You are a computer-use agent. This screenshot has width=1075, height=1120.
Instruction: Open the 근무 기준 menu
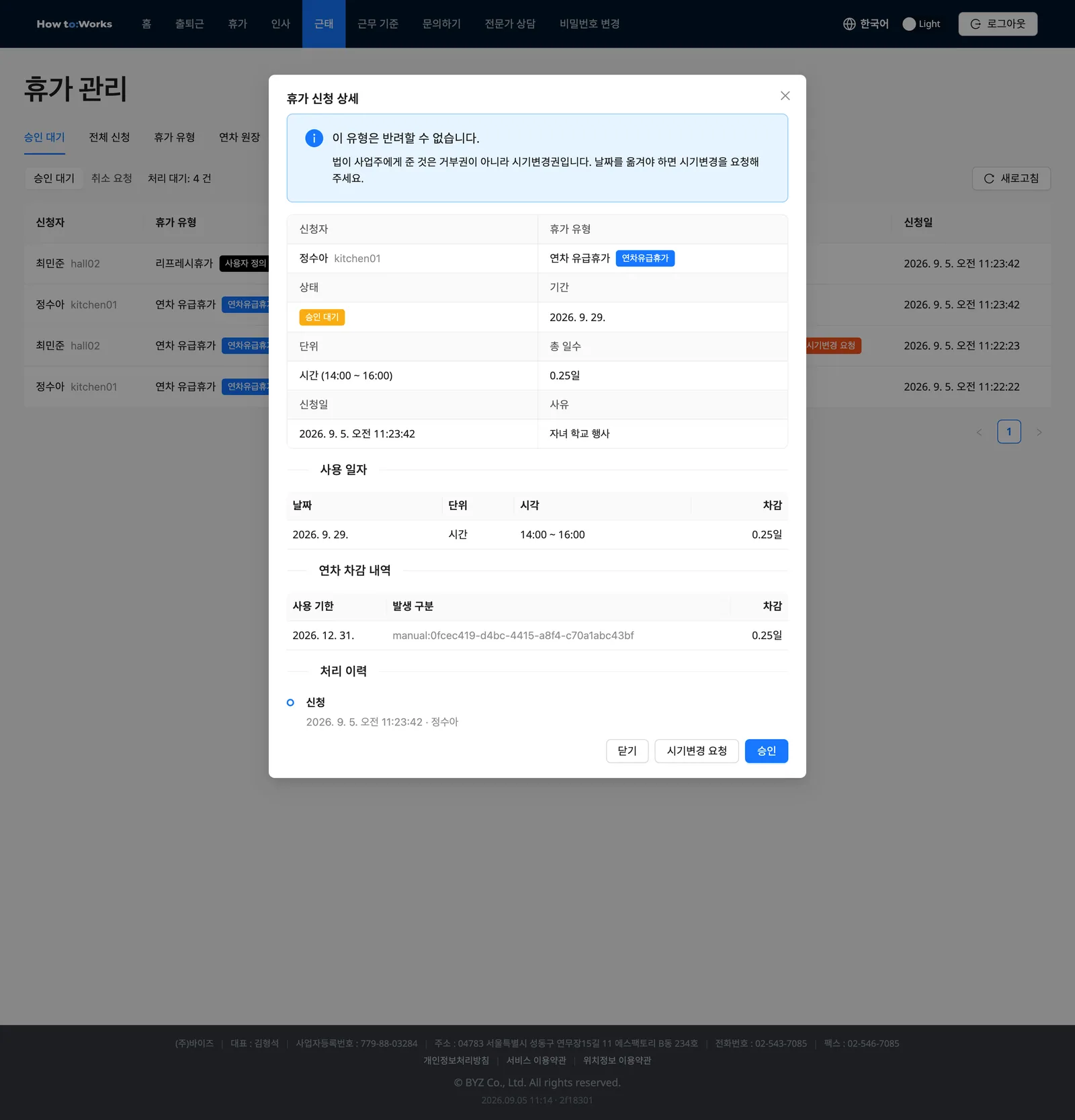pyautogui.click(x=378, y=24)
